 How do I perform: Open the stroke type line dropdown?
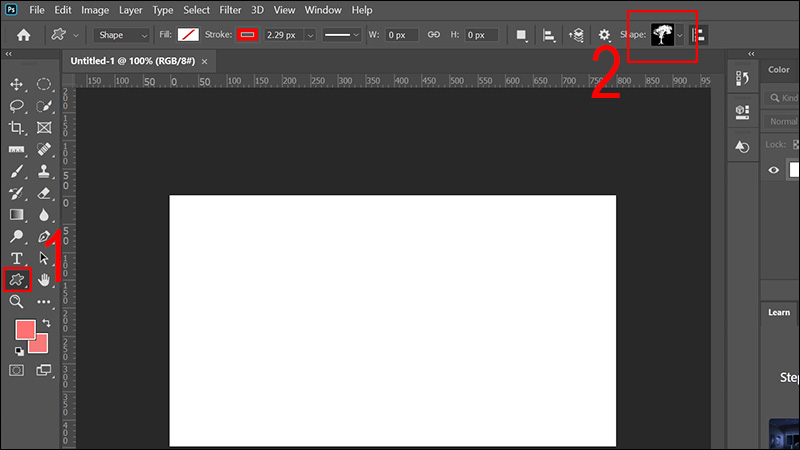coord(341,35)
